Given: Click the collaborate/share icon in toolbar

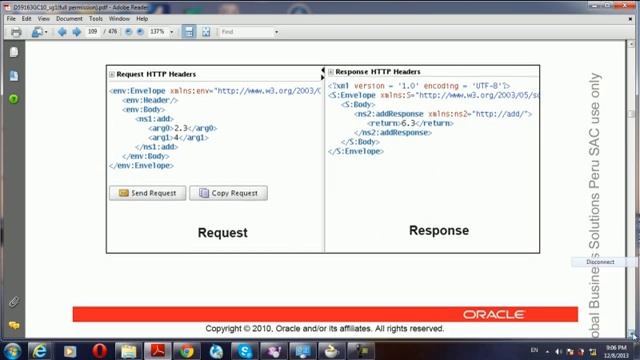Looking at the screenshot, I should tap(37, 32).
